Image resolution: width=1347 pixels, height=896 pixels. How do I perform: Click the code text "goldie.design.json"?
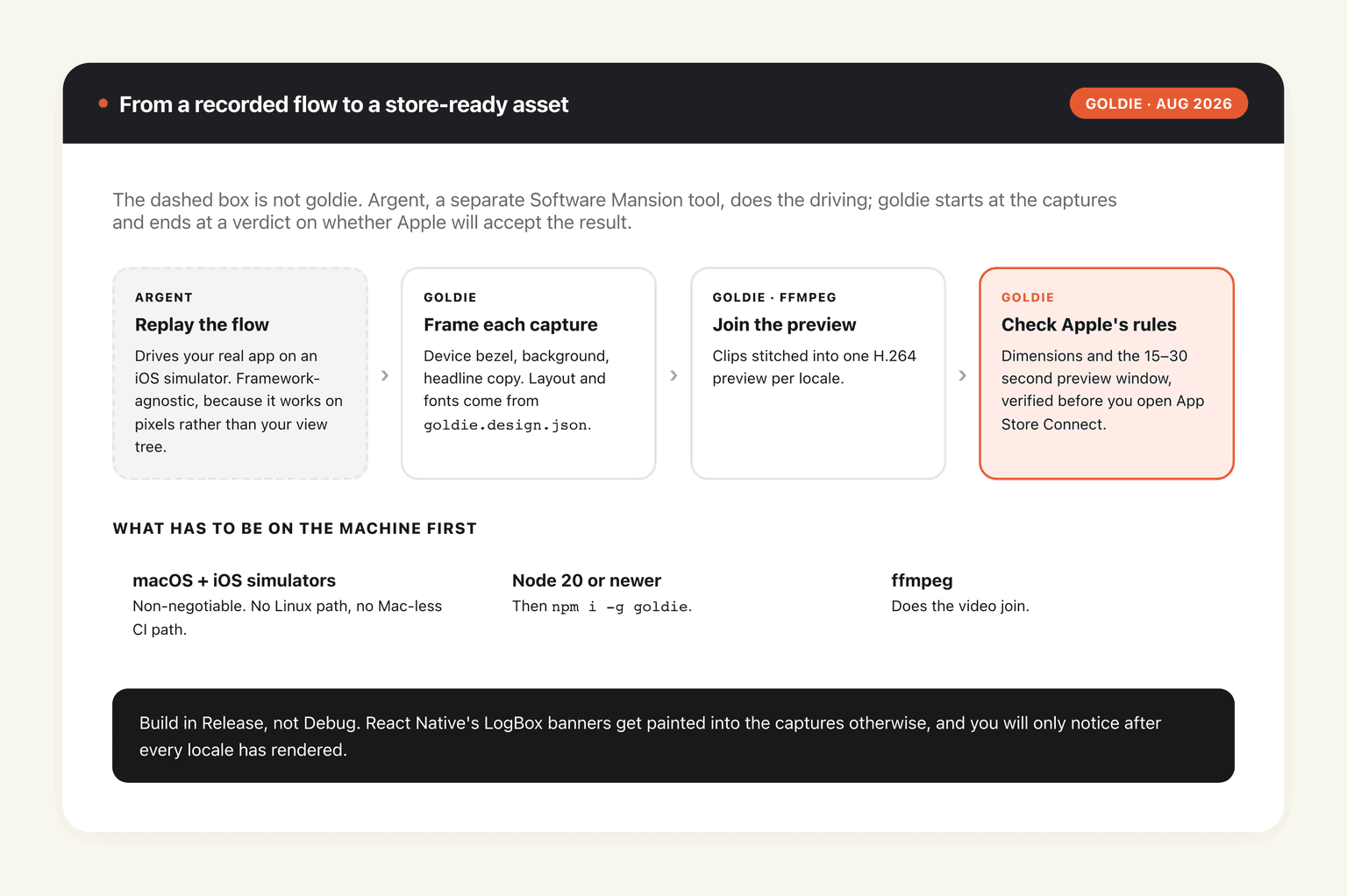tap(505, 424)
